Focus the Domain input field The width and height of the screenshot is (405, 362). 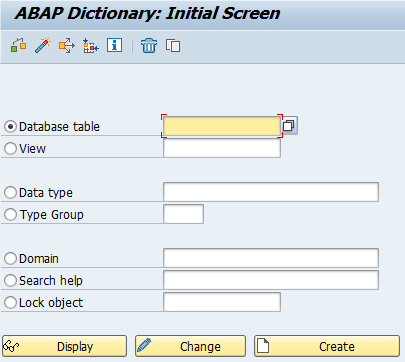[271, 258]
